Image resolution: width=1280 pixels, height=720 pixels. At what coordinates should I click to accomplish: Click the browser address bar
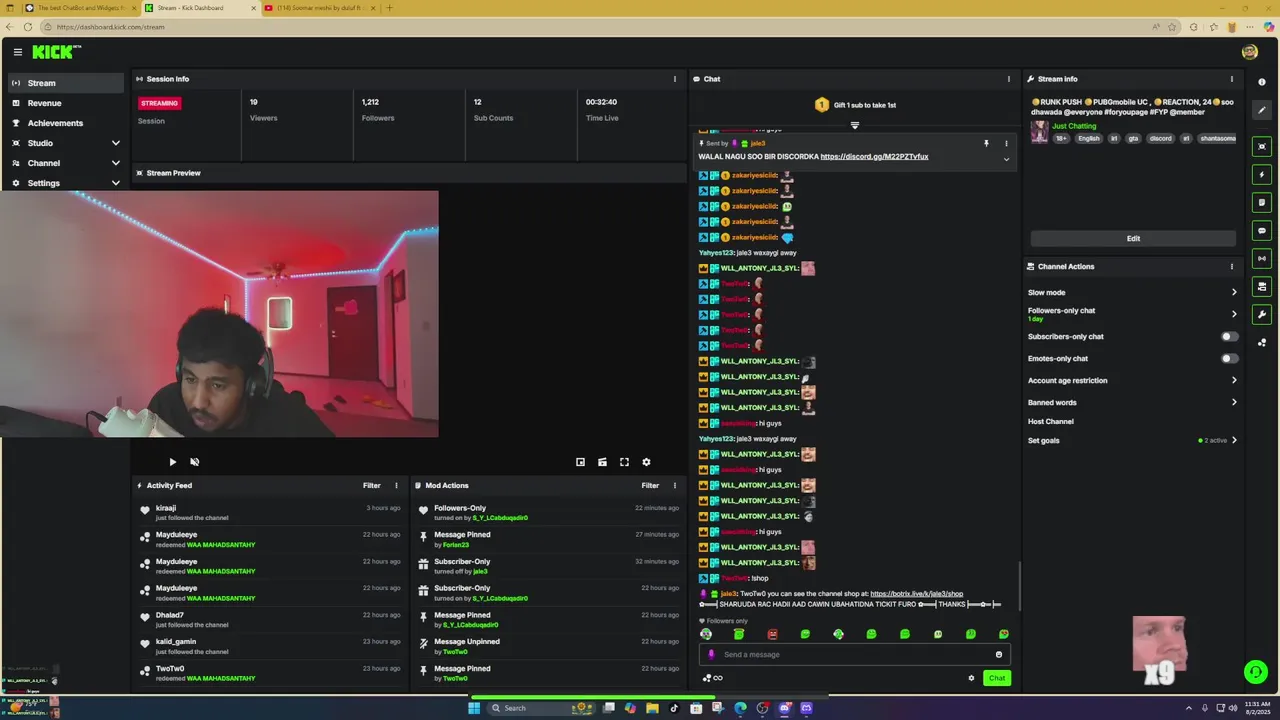(x=600, y=27)
